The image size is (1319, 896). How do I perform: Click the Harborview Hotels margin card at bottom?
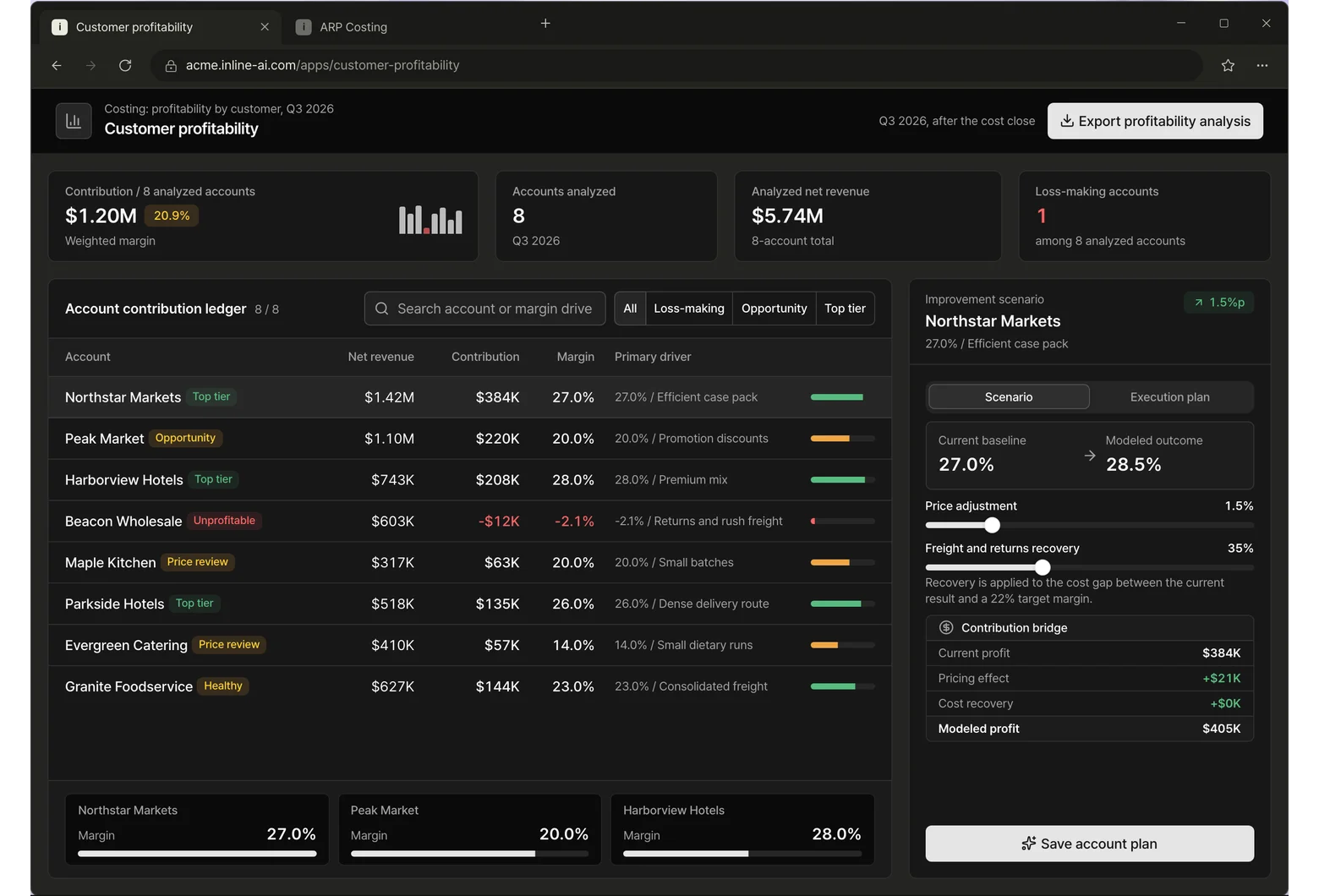742,829
